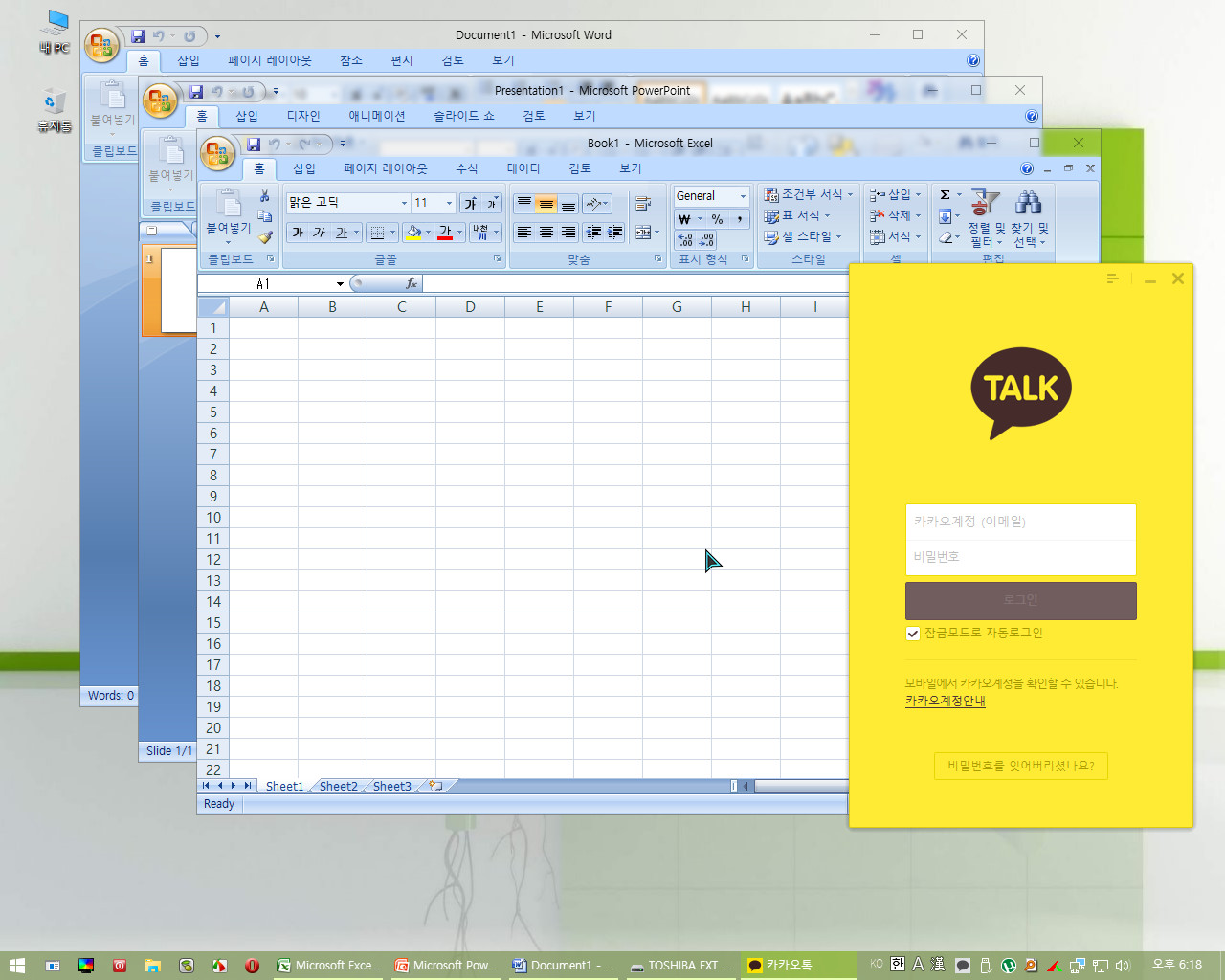The height and width of the screenshot is (980, 1225).
Task: Open the 카카오계정안내 link
Action: (x=946, y=701)
